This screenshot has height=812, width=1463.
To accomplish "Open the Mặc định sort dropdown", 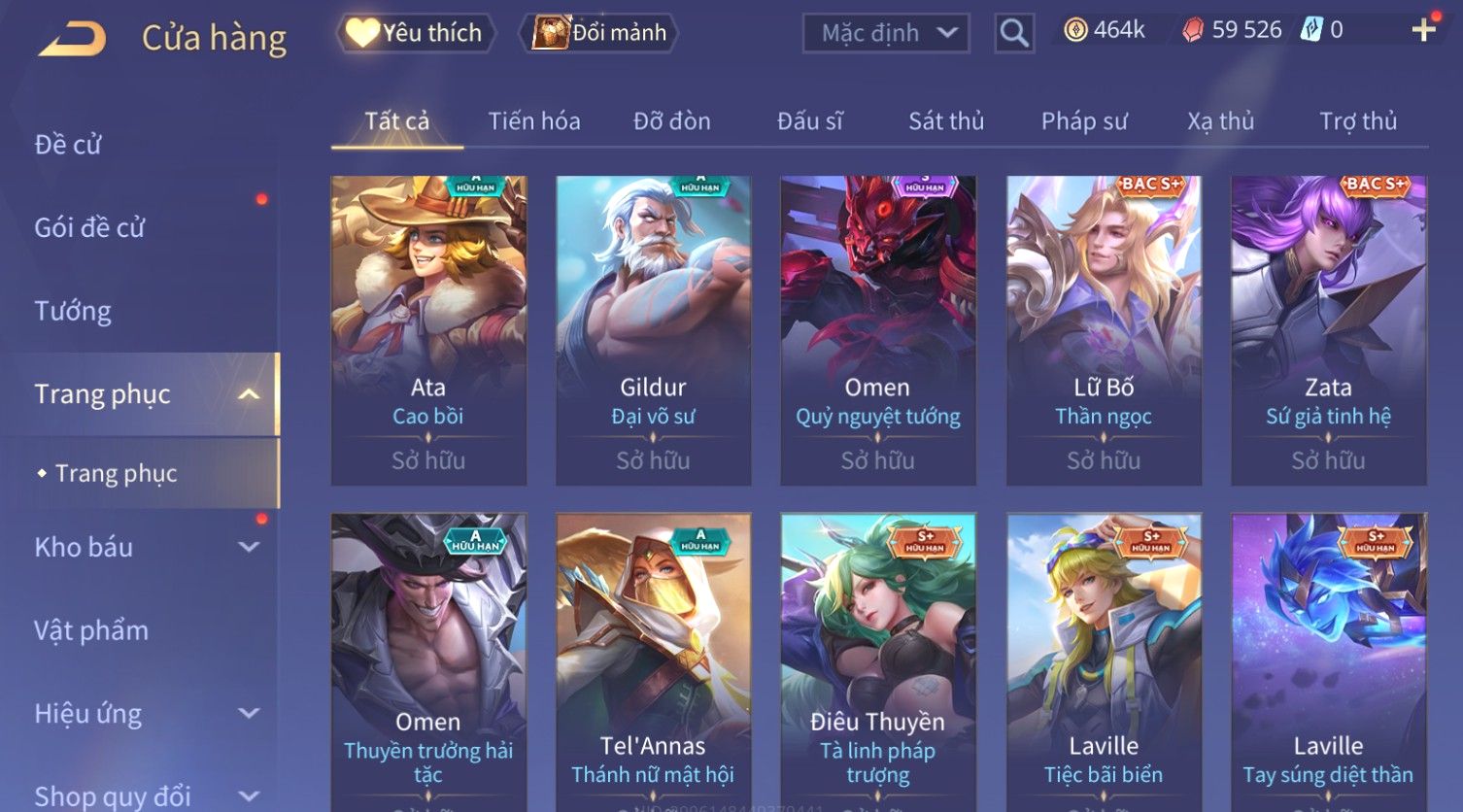I will 886,33.
